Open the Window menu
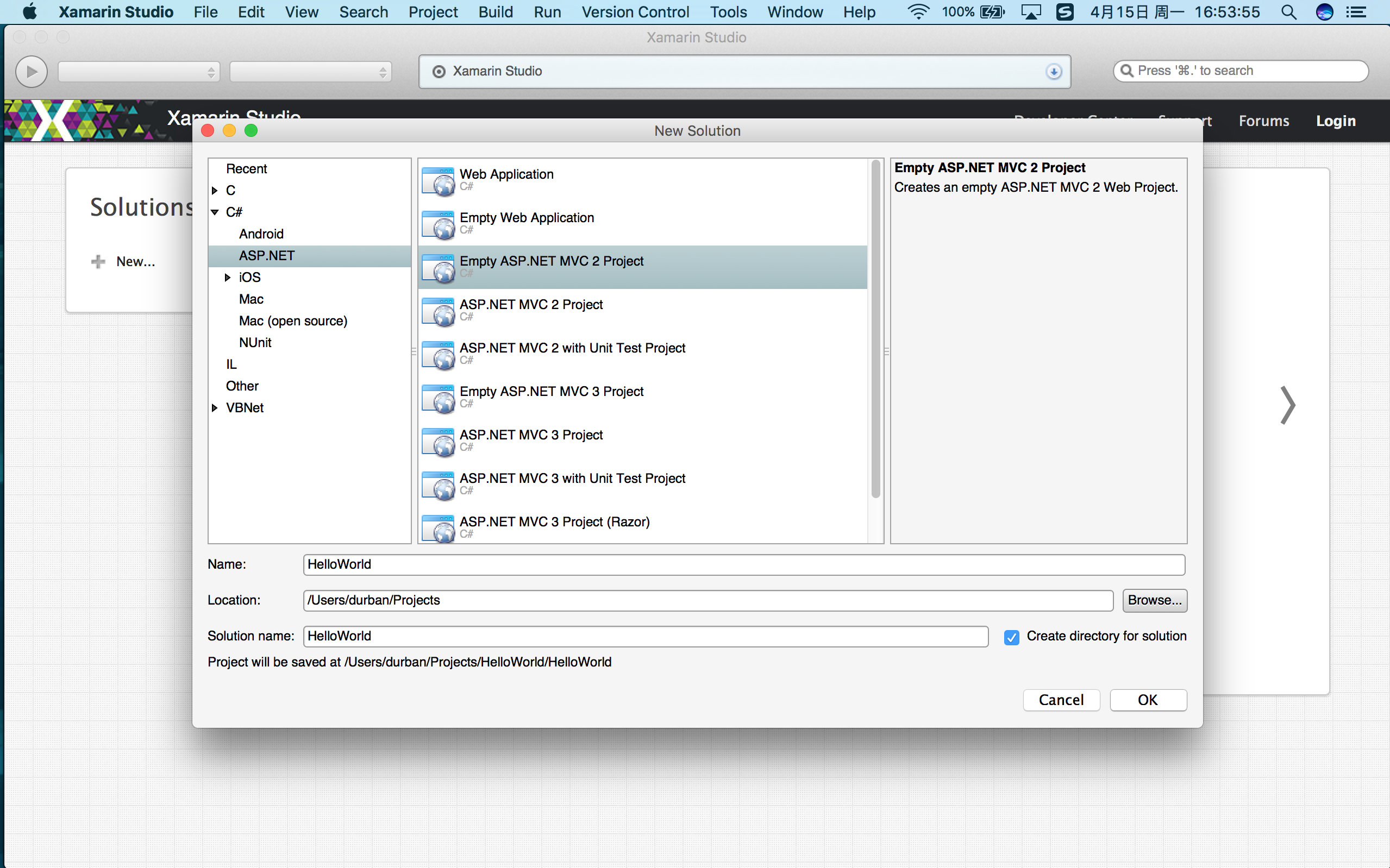The image size is (1390, 868). (x=794, y=12)
